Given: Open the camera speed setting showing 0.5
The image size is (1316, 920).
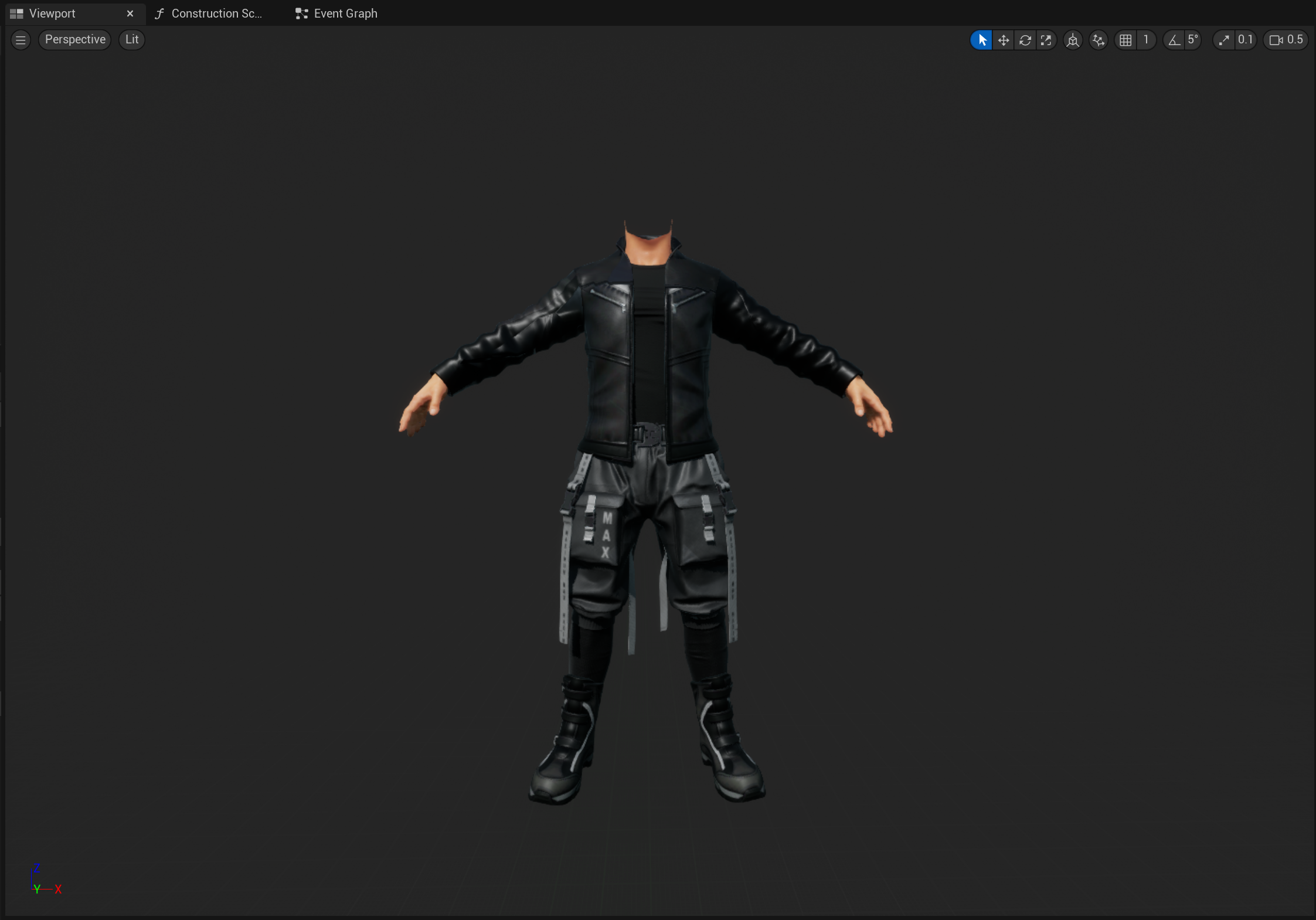Looking at the screenshot, I should [x=1286, y=40].
